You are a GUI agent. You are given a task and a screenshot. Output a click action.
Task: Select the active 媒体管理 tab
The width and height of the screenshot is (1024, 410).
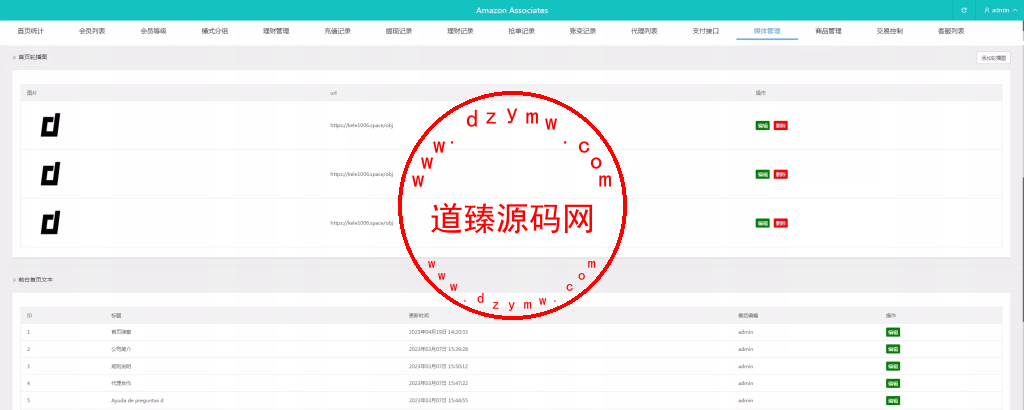[x=767, y=31]
